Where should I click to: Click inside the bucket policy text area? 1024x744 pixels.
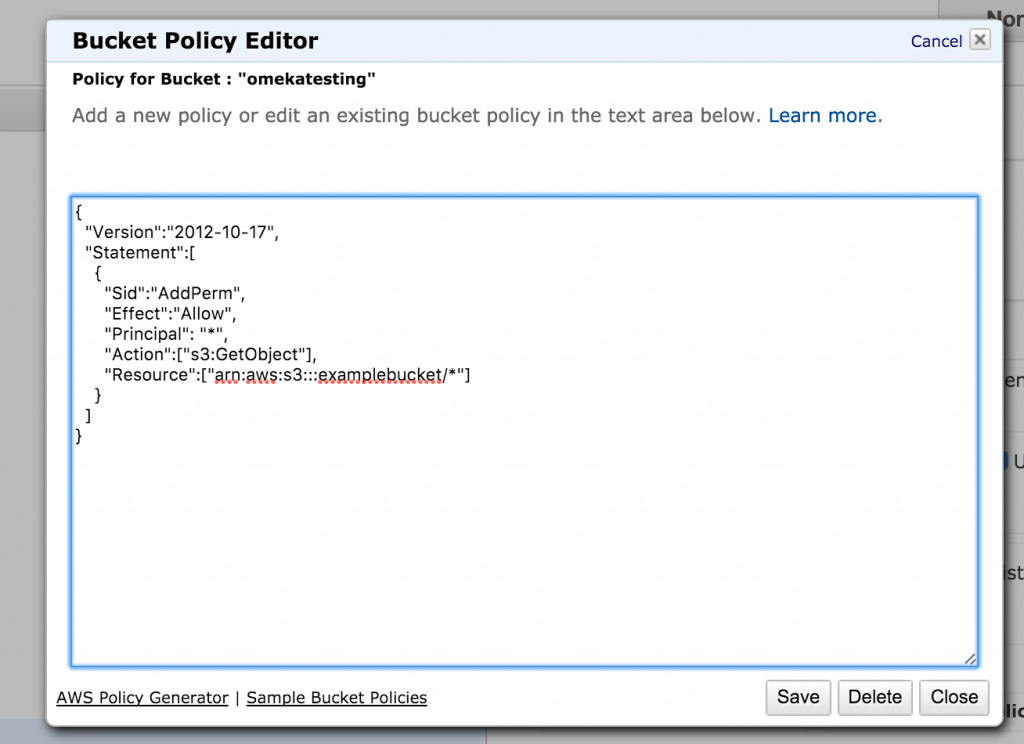(x=524, y=431)
